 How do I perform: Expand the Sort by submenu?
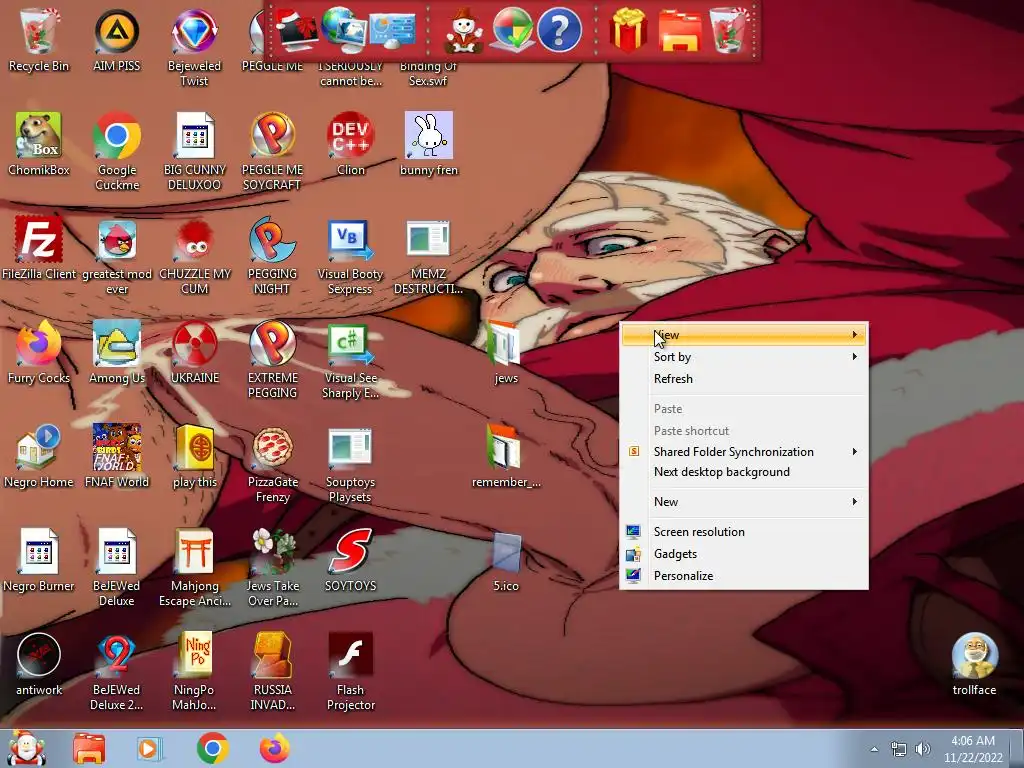(x=744, y=357)
